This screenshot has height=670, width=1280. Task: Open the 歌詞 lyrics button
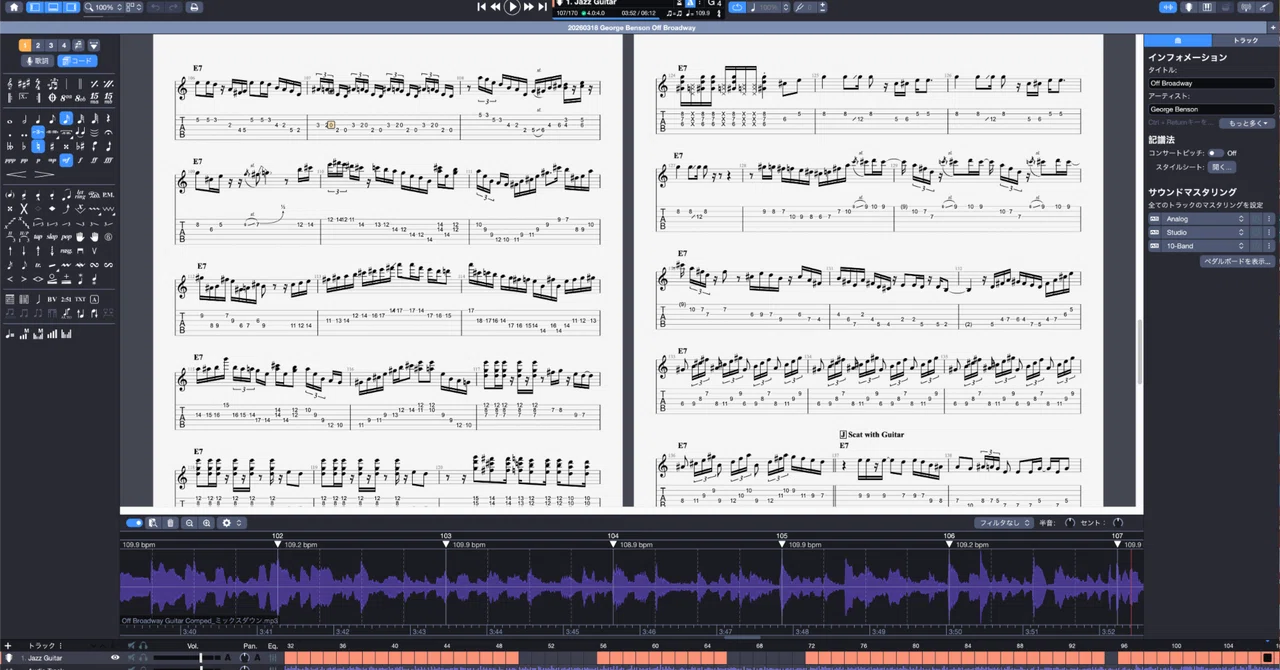pos(38,61)
